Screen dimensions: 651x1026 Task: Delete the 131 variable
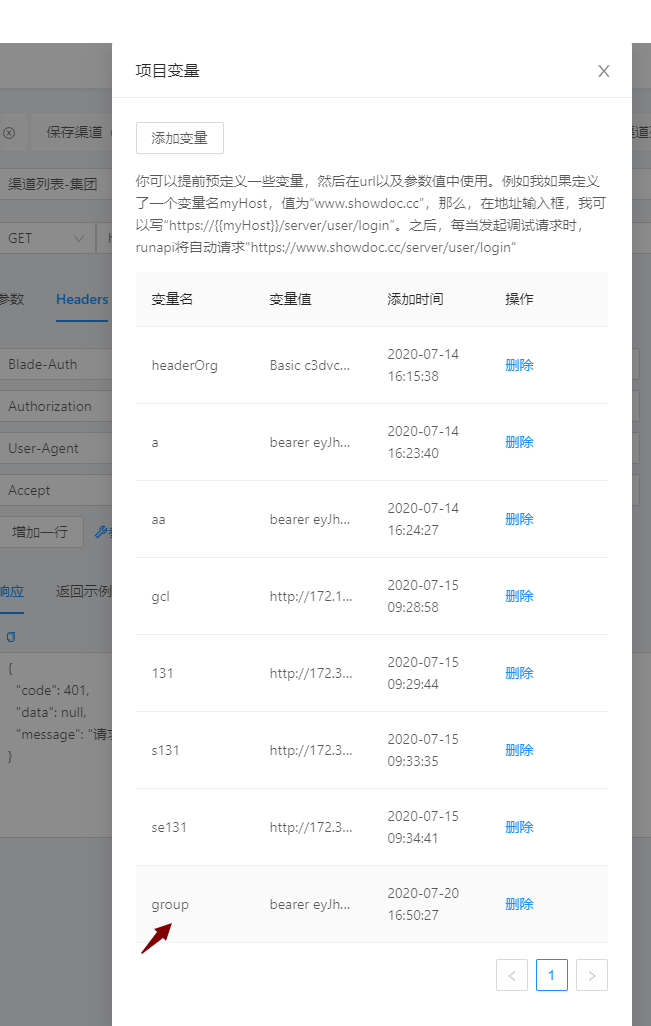tap(519, 673)
